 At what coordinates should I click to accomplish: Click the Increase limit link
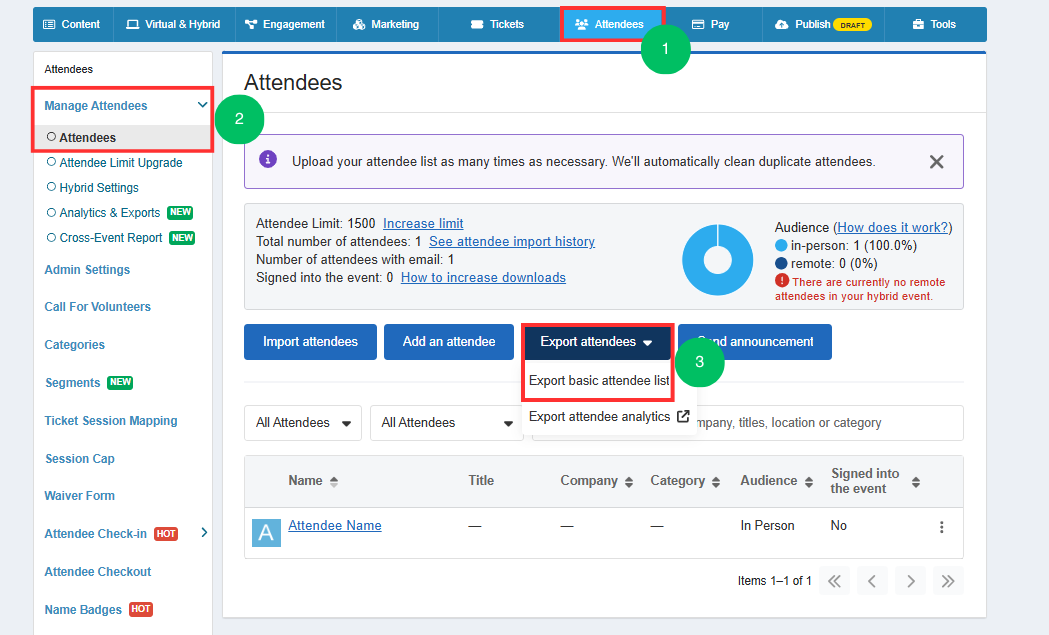423,223
